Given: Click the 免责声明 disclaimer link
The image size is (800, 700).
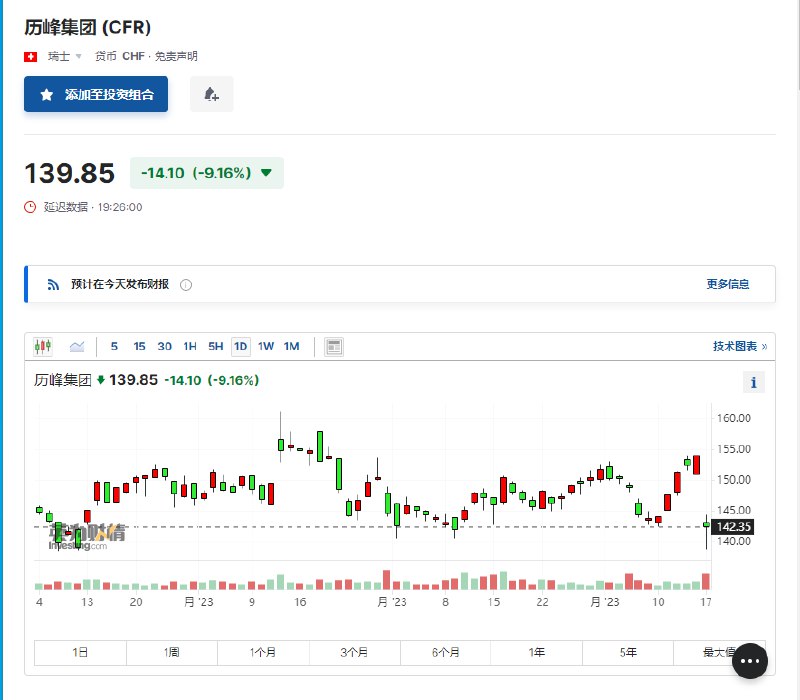Looking at the screenshot, I should pos(176,56).
